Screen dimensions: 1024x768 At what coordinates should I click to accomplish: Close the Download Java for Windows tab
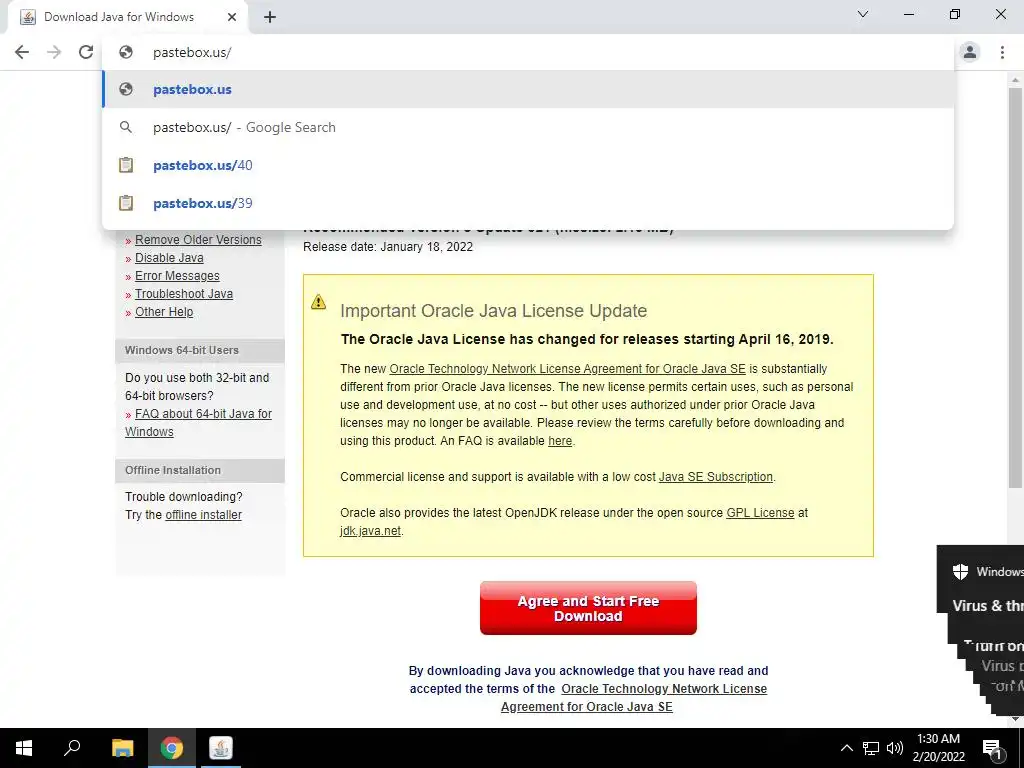click(232, 17)
